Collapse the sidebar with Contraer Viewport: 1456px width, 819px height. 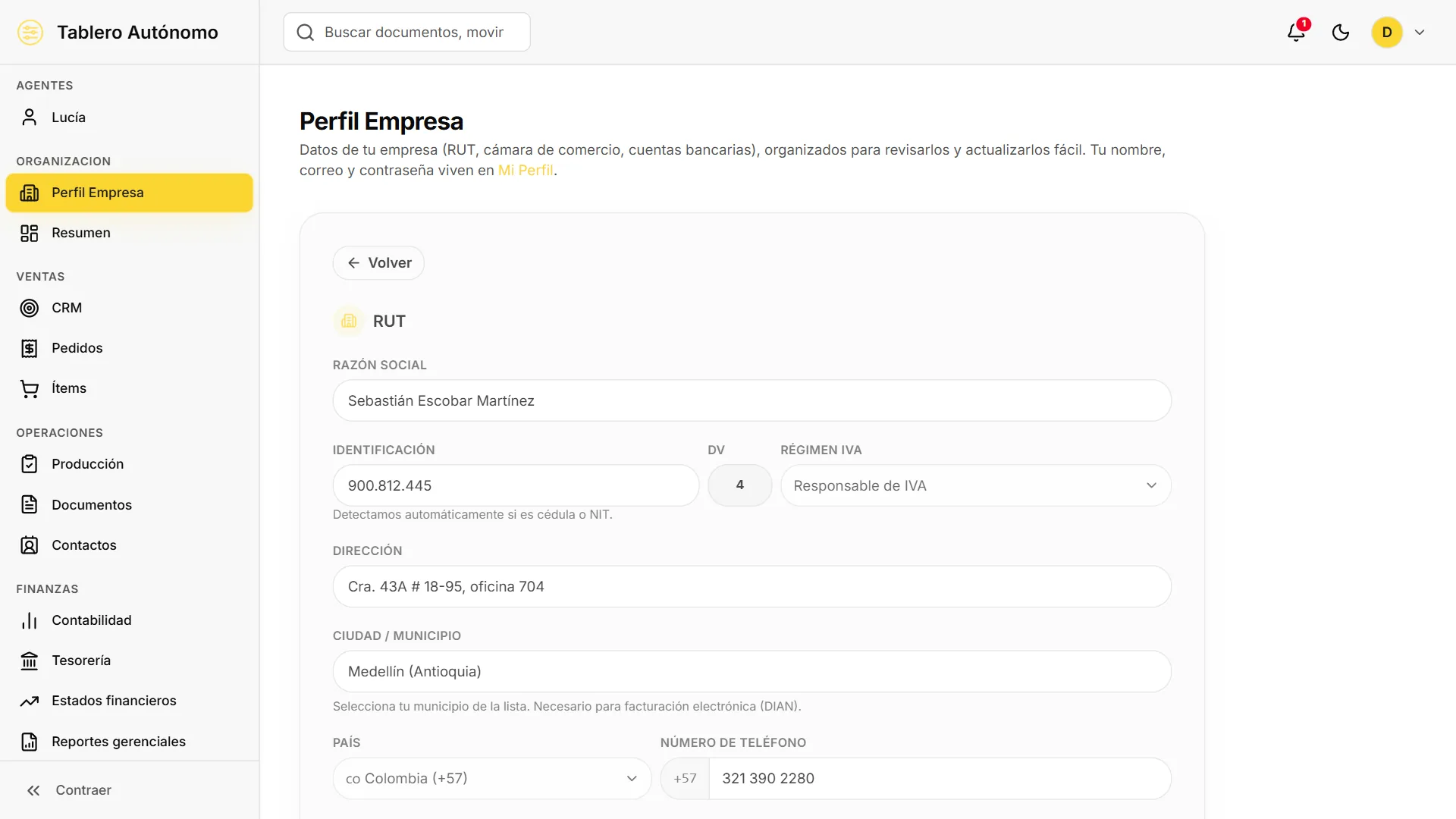[129, 790]
